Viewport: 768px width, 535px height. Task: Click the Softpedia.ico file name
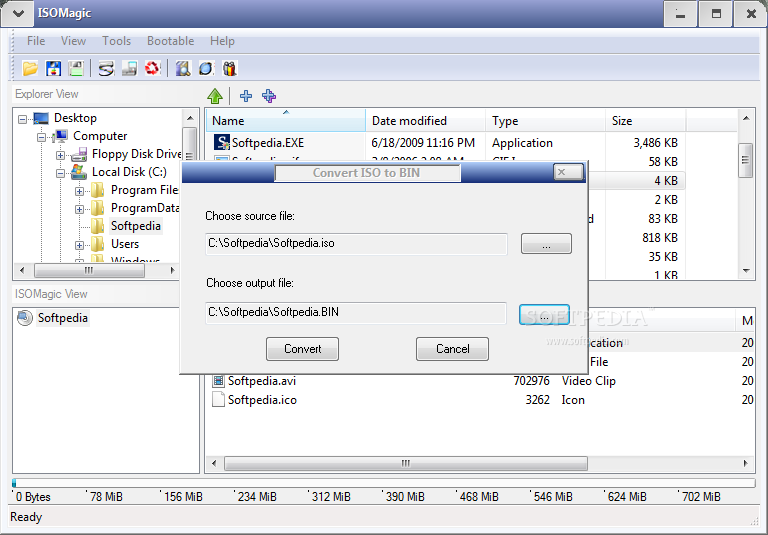[x=262, y=400]
